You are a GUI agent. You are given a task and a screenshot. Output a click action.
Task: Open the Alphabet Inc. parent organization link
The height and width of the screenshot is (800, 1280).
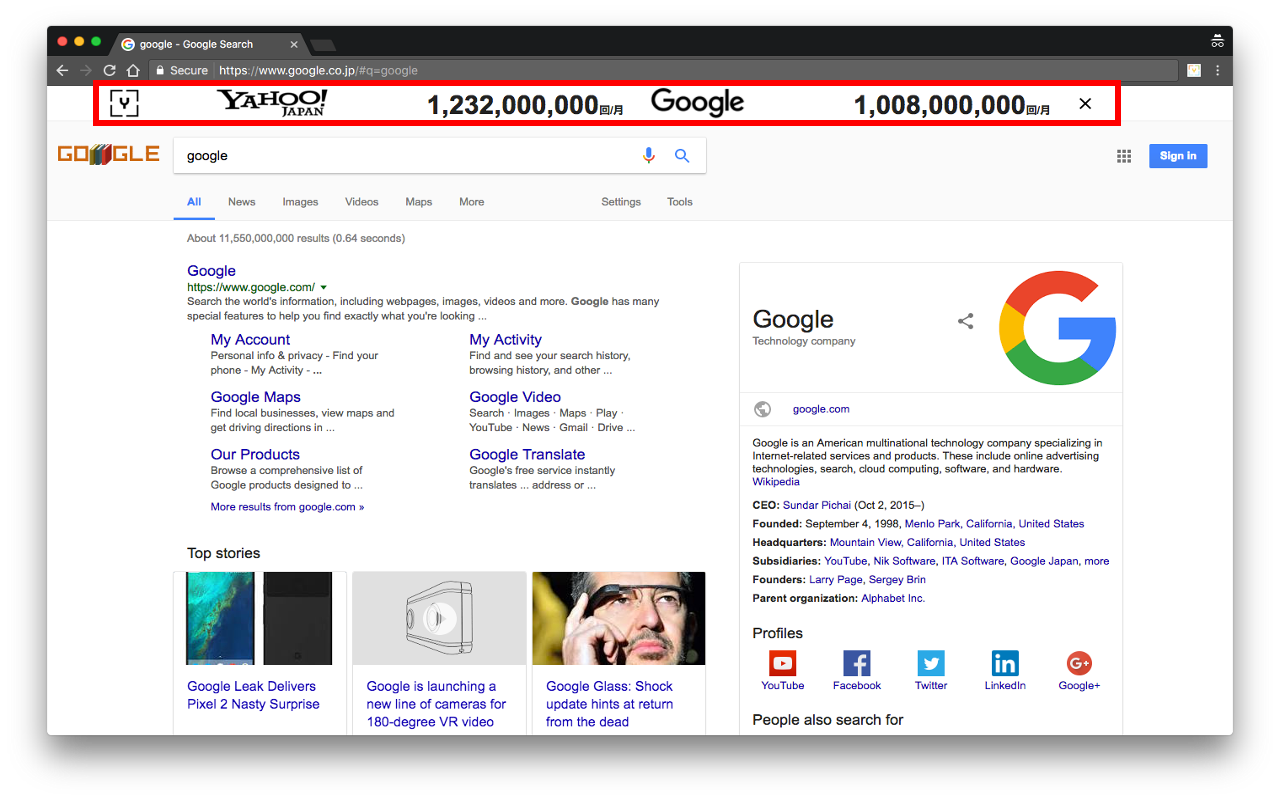893,598
